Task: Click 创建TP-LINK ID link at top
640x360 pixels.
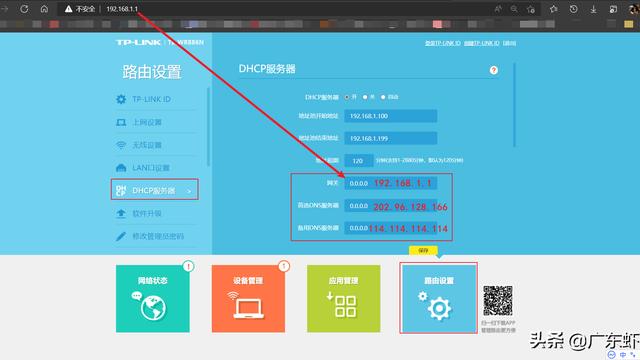Action: click(x=482, y=43)
